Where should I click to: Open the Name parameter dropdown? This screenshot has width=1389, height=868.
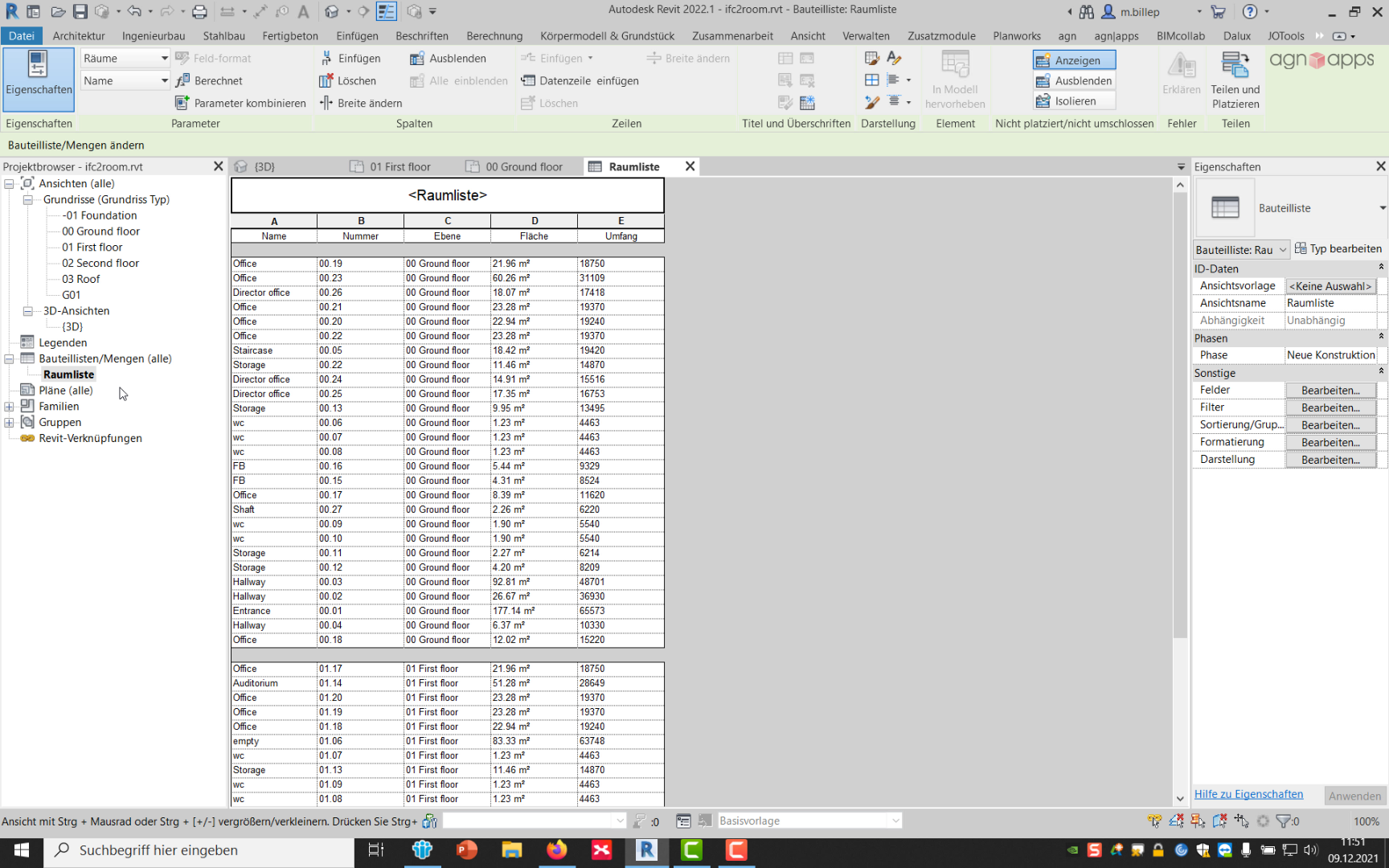(125, 80)
